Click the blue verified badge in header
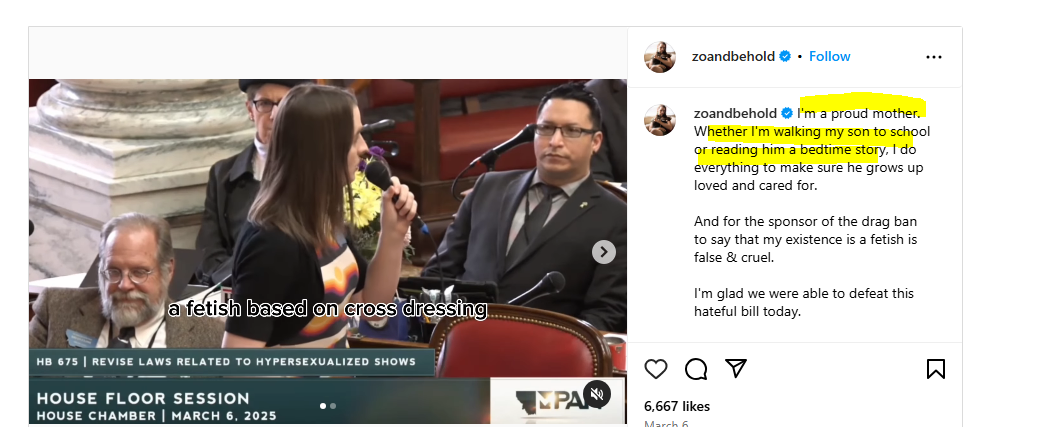 (785, 56)
